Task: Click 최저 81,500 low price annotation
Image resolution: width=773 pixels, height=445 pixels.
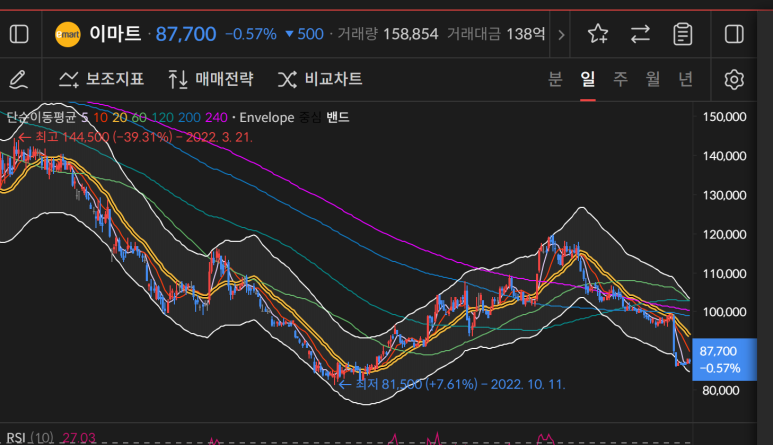Action: [x=452, y=384]
